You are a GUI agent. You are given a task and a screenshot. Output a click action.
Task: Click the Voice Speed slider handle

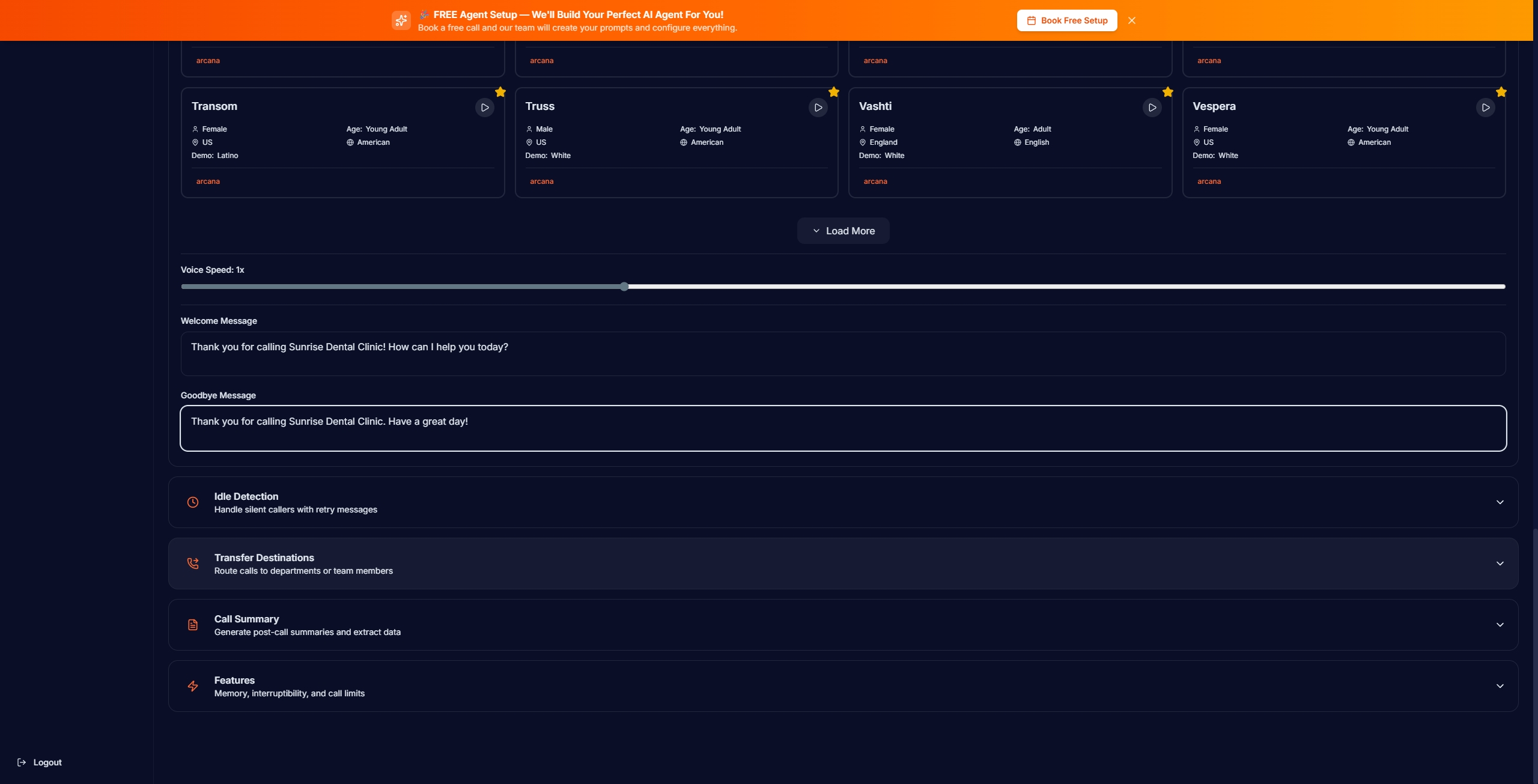[x=624, y=287]
